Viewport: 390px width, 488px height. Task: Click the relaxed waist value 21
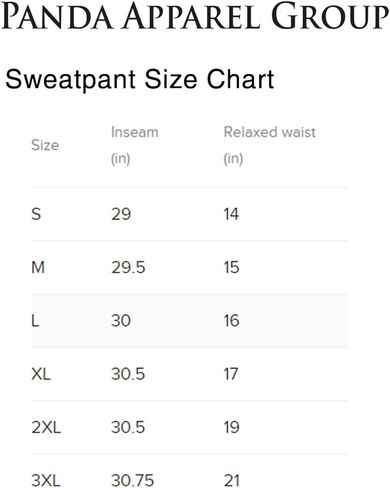pyautogui.click(x=232, y=480)
